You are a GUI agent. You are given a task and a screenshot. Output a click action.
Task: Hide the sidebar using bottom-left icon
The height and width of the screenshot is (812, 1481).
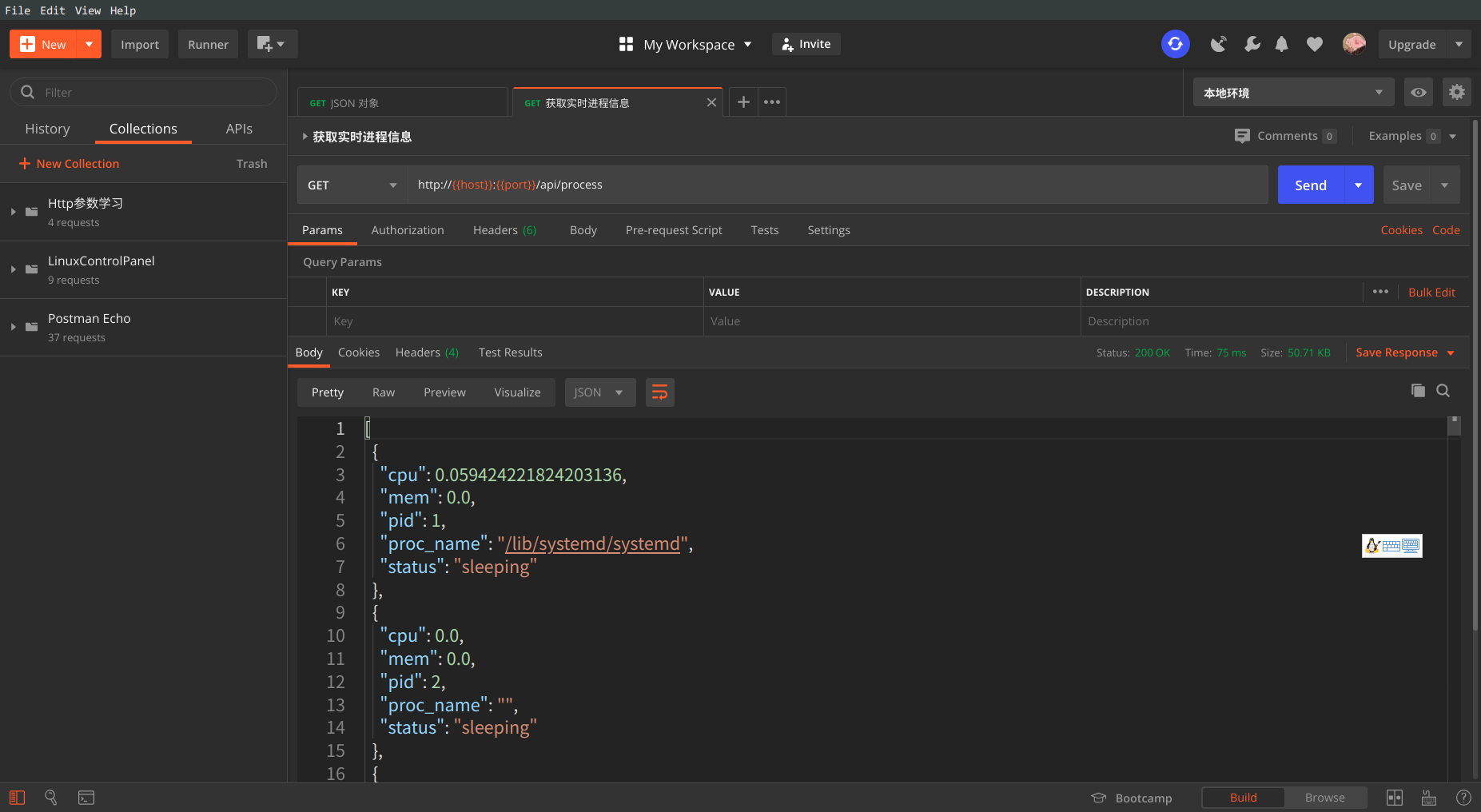tap(18, 798)
